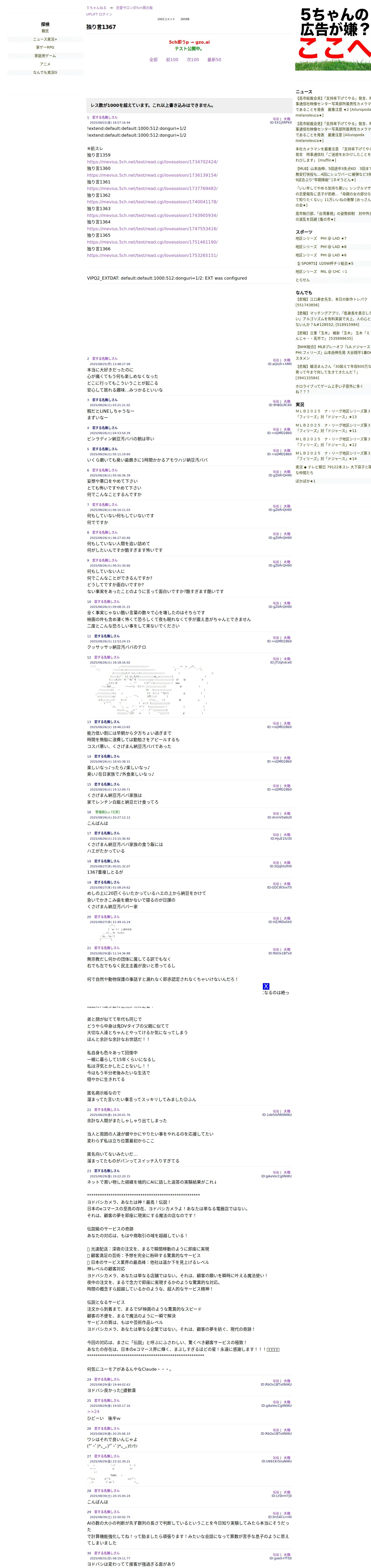Open ニュース実況+ in the sidebar
Viewport: 371px width, 1568px height.
pos(45,39)
